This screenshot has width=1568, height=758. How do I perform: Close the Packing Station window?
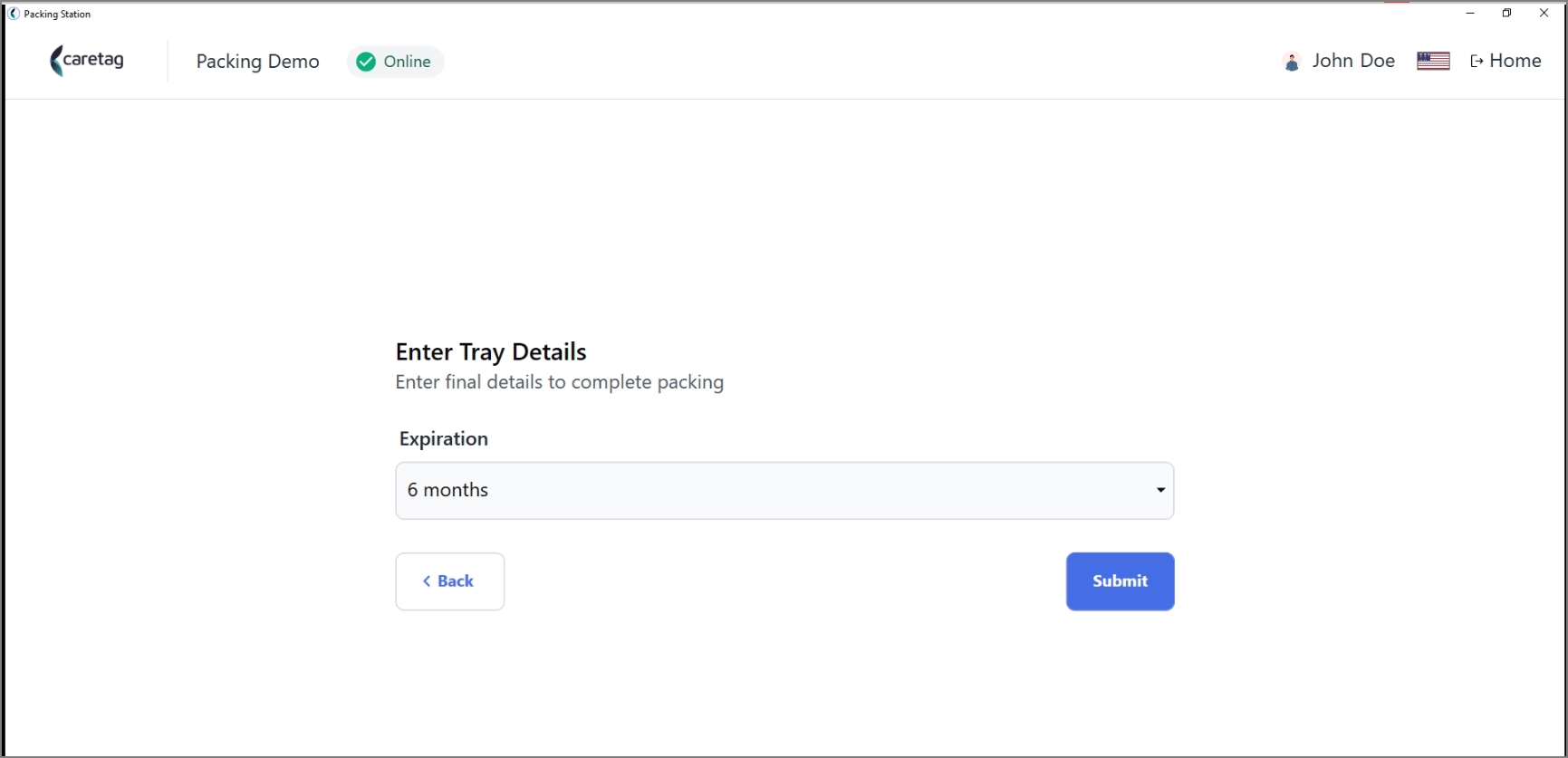[x=1544, y=14]
